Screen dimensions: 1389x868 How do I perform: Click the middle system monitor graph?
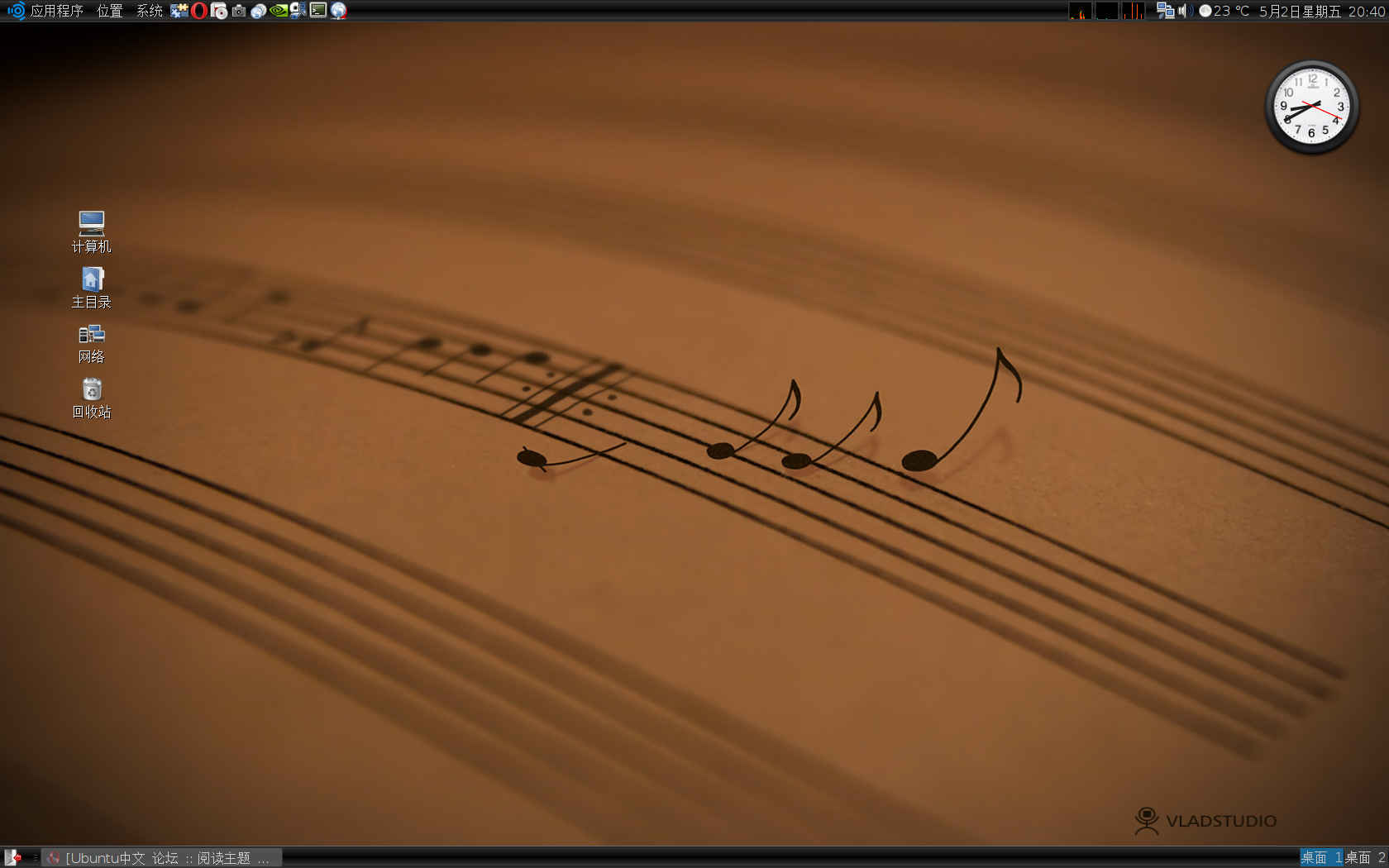1106,11
